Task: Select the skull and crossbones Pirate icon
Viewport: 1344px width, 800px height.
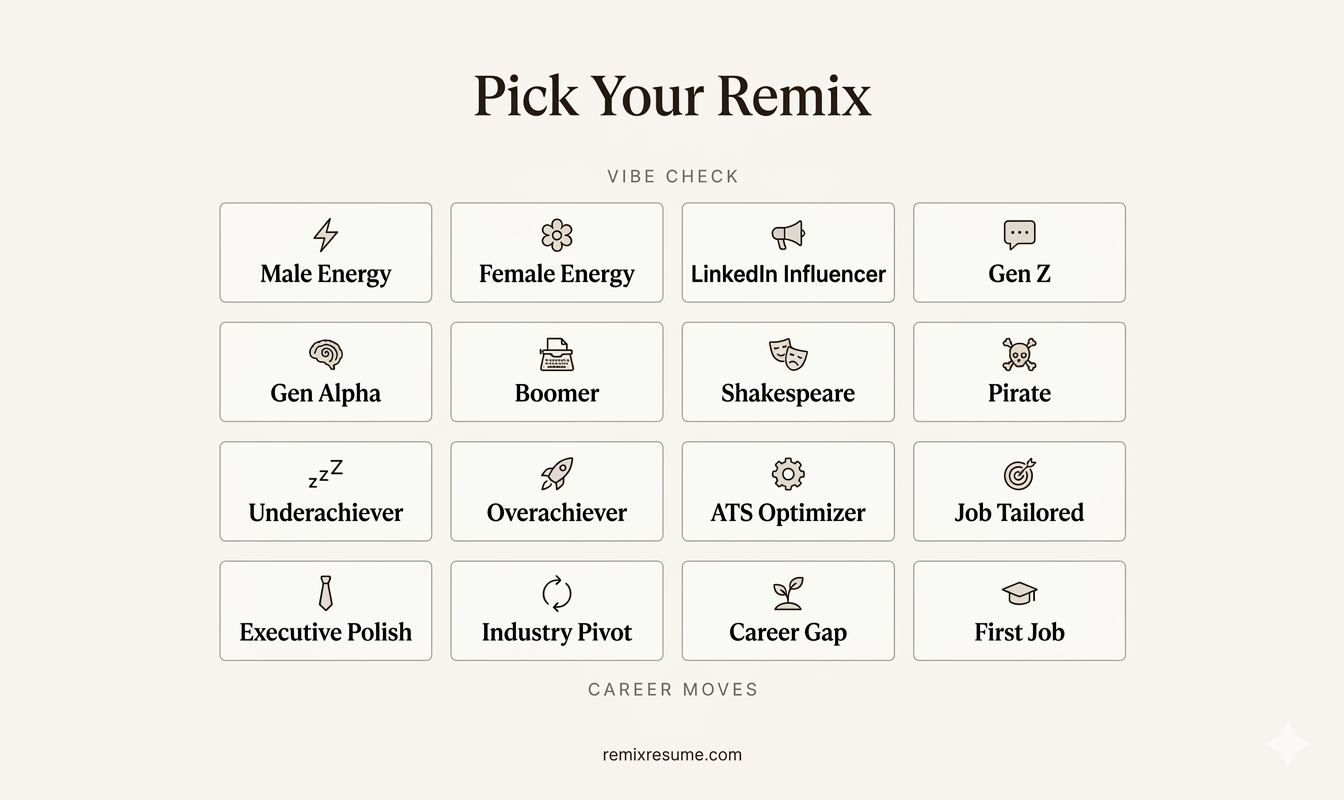Action: pos(1019,353)
